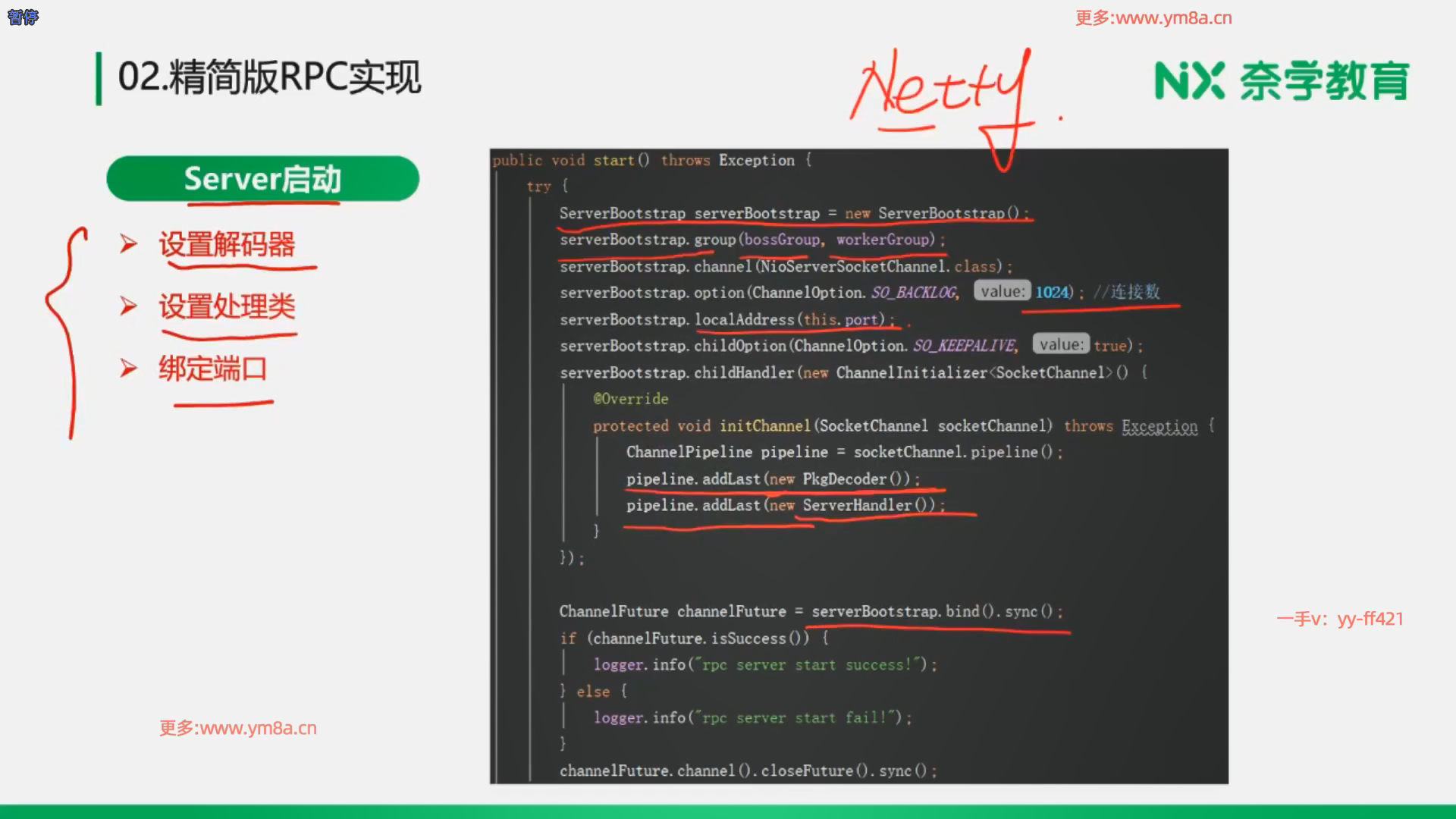The image size is (1456, 819).
Task: Open the top-right www.ym8a.cn watermark link
Action: click(x=1153, y=18)
